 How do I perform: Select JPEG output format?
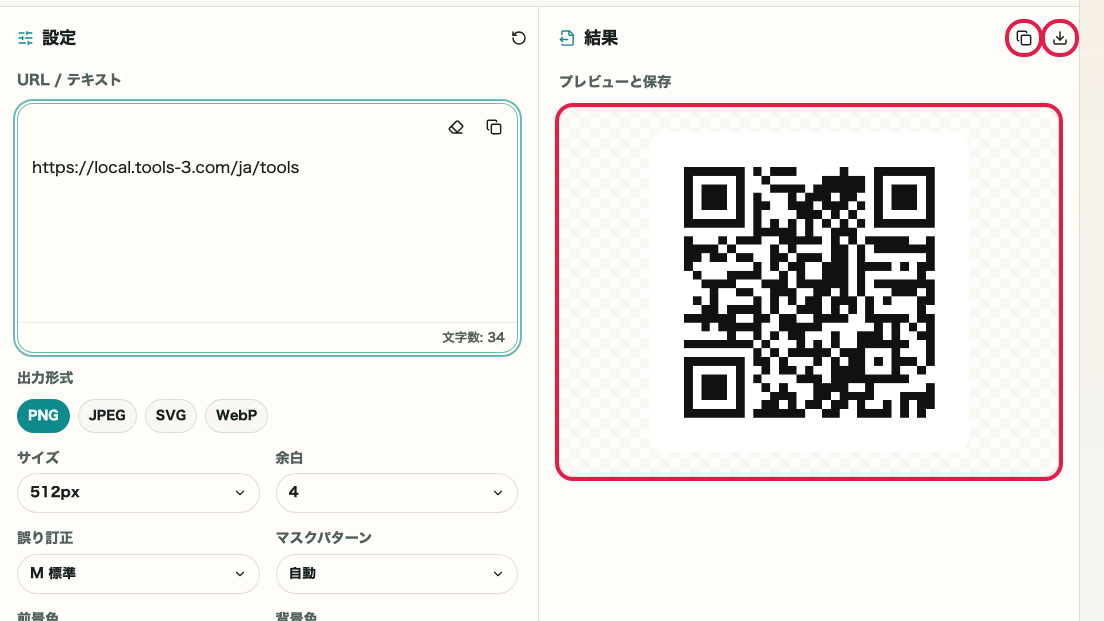click(107, 415)
